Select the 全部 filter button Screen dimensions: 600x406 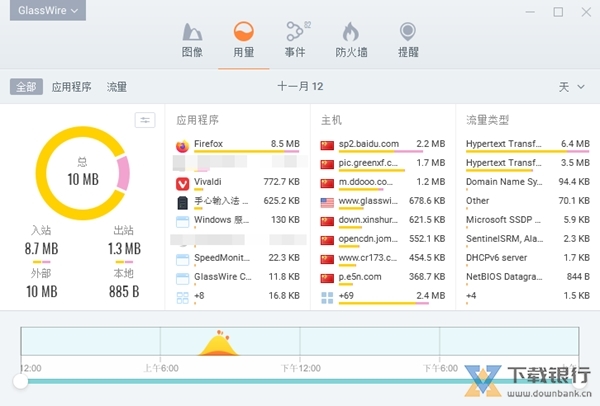[26, 87]
